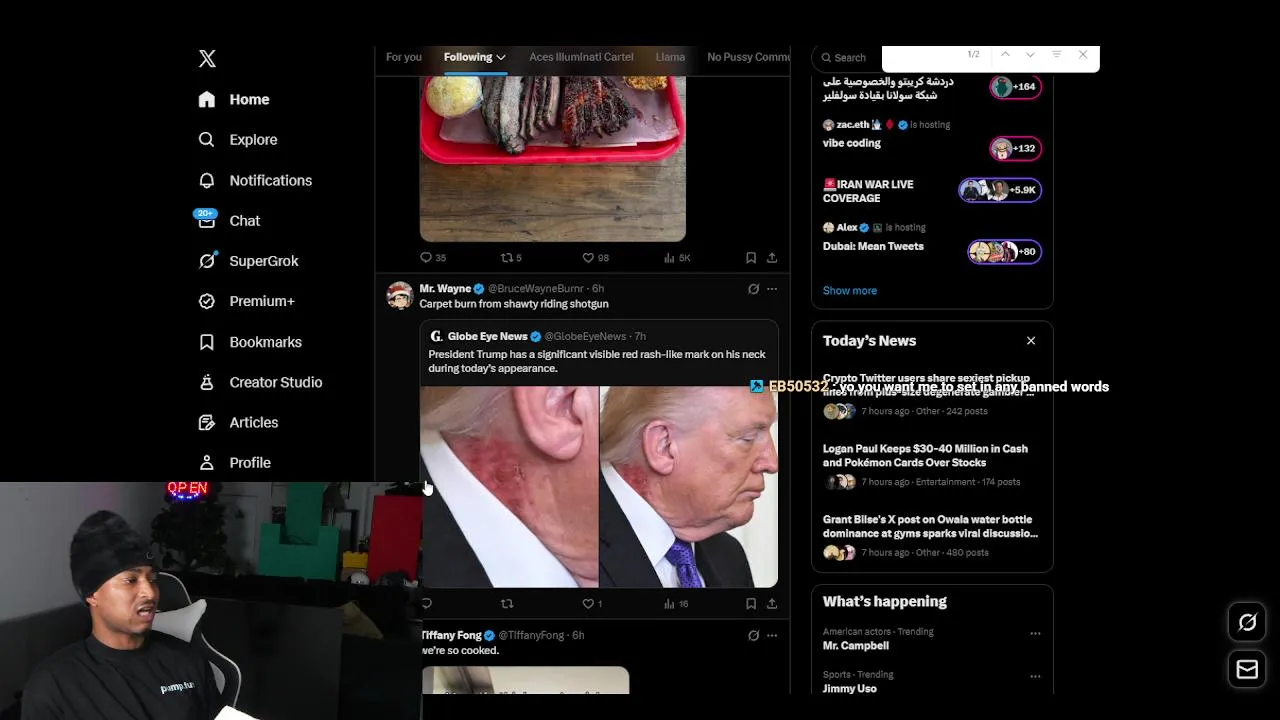
Task: Go to previous find-in-page result
Action: click(x=1005, y=54)
